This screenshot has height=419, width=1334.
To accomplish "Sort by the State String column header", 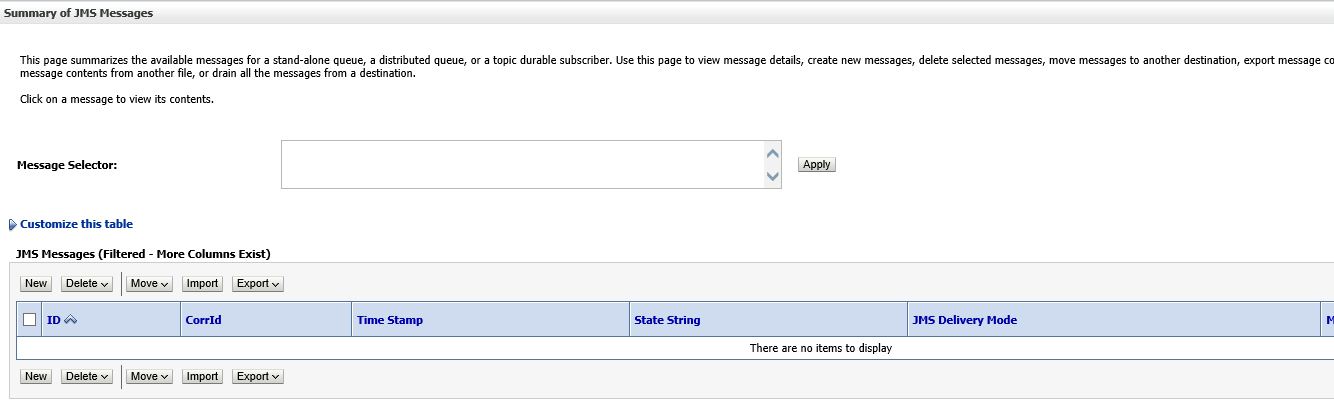I will 667,320.
